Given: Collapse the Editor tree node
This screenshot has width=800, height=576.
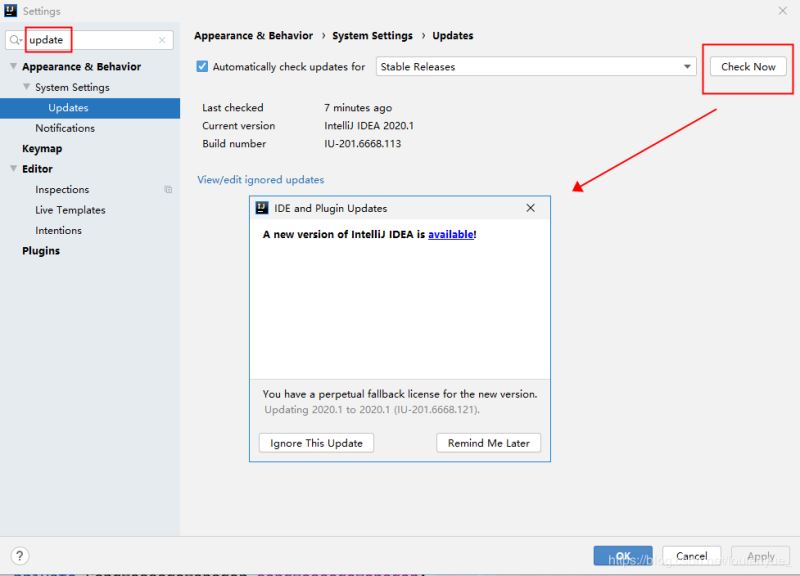Looking at the screenshot, I should click(x=14, y=168).
